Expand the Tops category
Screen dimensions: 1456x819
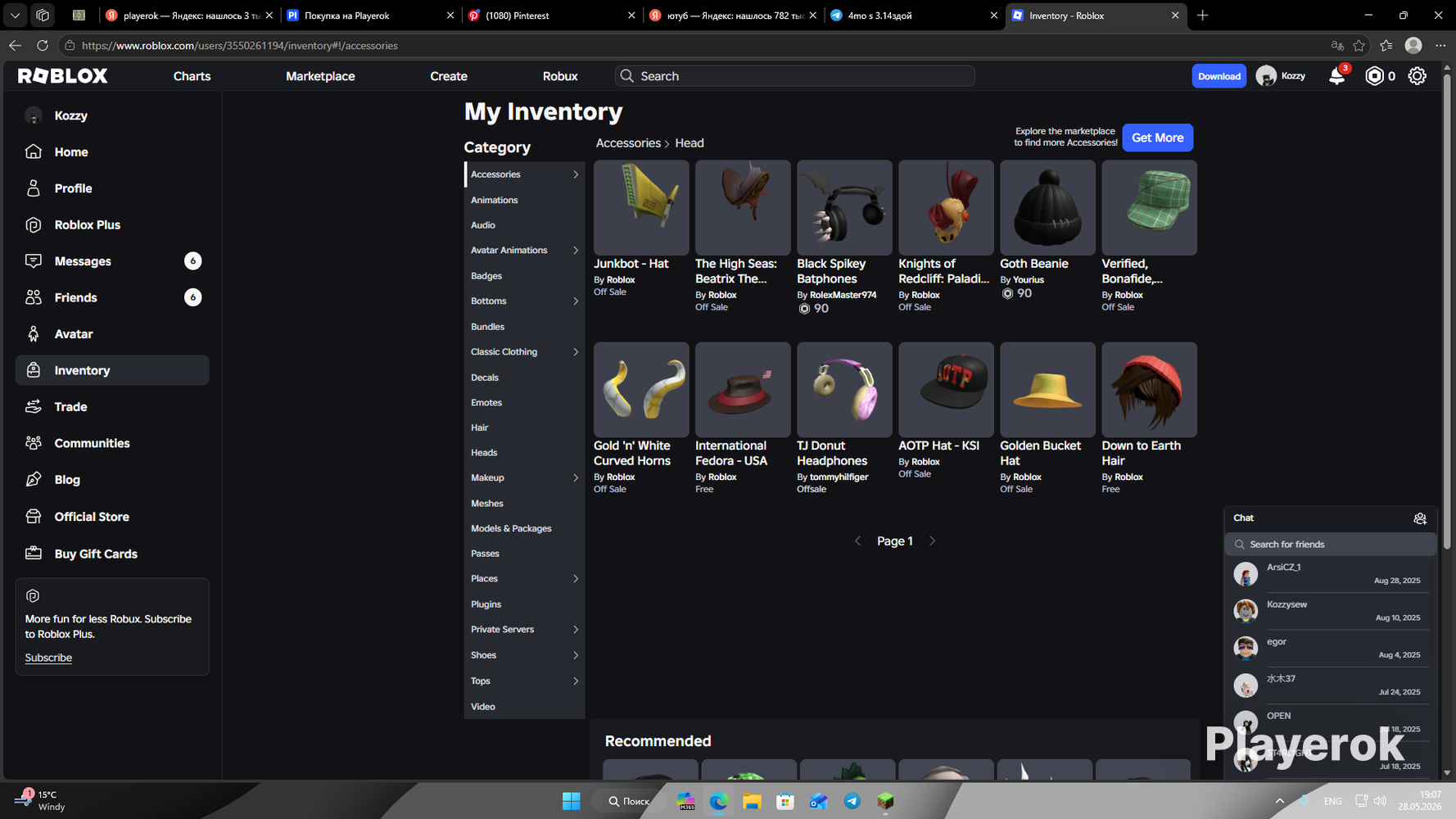[x=576, y=681]
